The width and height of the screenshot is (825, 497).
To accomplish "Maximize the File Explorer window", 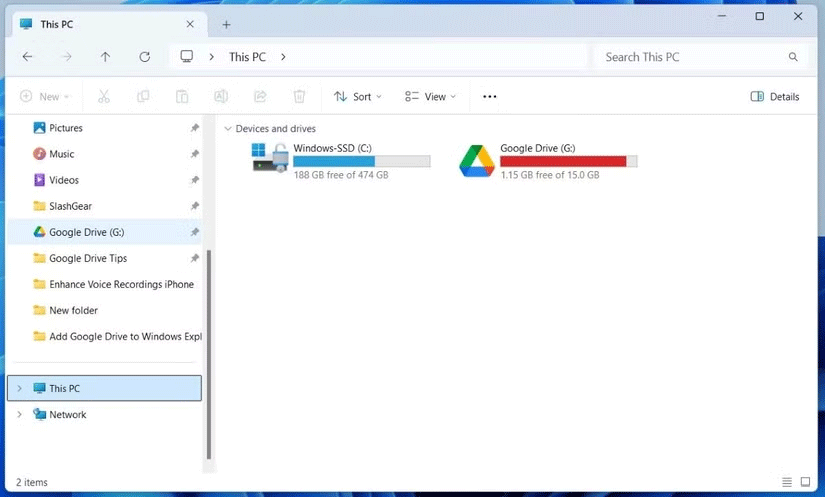I will click(760, 16).
